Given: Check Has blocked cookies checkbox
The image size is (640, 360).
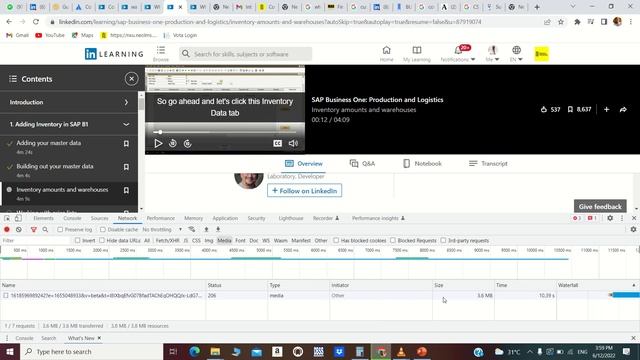Looking at the screenshot, I should 336,240.
